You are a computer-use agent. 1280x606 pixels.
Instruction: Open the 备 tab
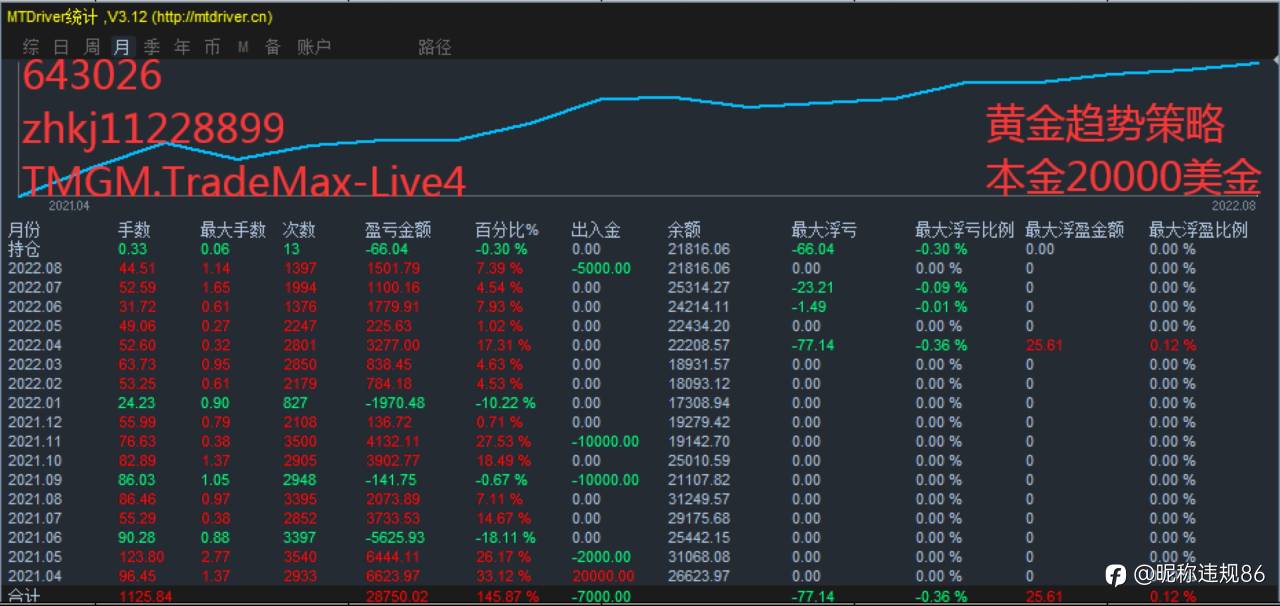tap(273, 47)
